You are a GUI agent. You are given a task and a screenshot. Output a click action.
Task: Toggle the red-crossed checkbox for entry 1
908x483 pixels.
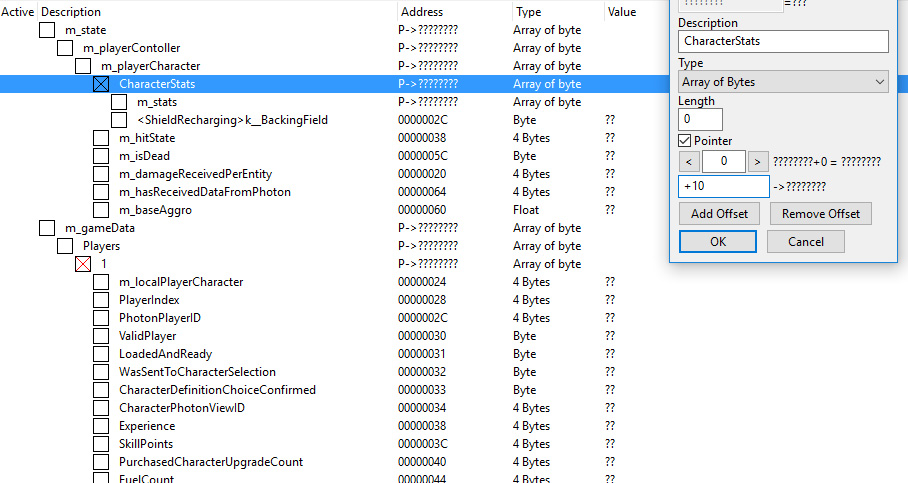83,264
